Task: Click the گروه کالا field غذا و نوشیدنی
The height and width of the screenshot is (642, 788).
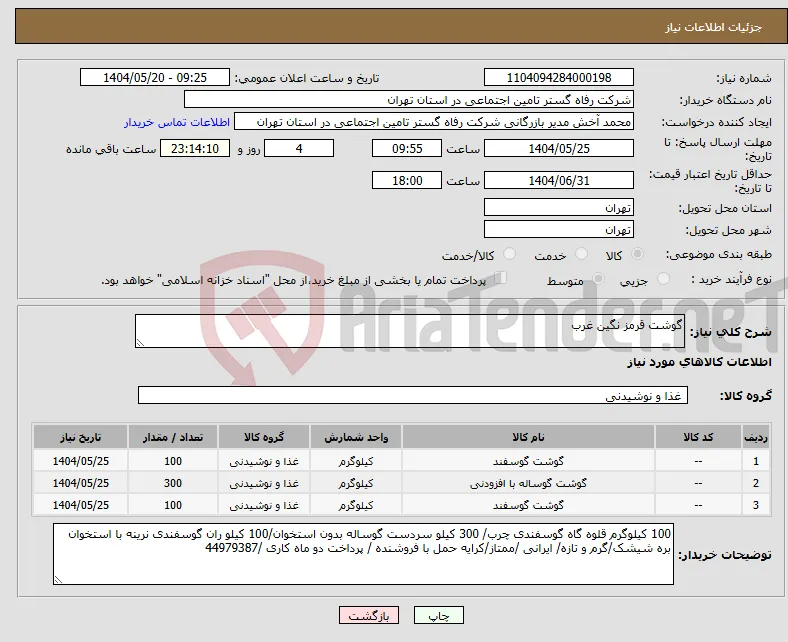Action: (x=413, y=395)
